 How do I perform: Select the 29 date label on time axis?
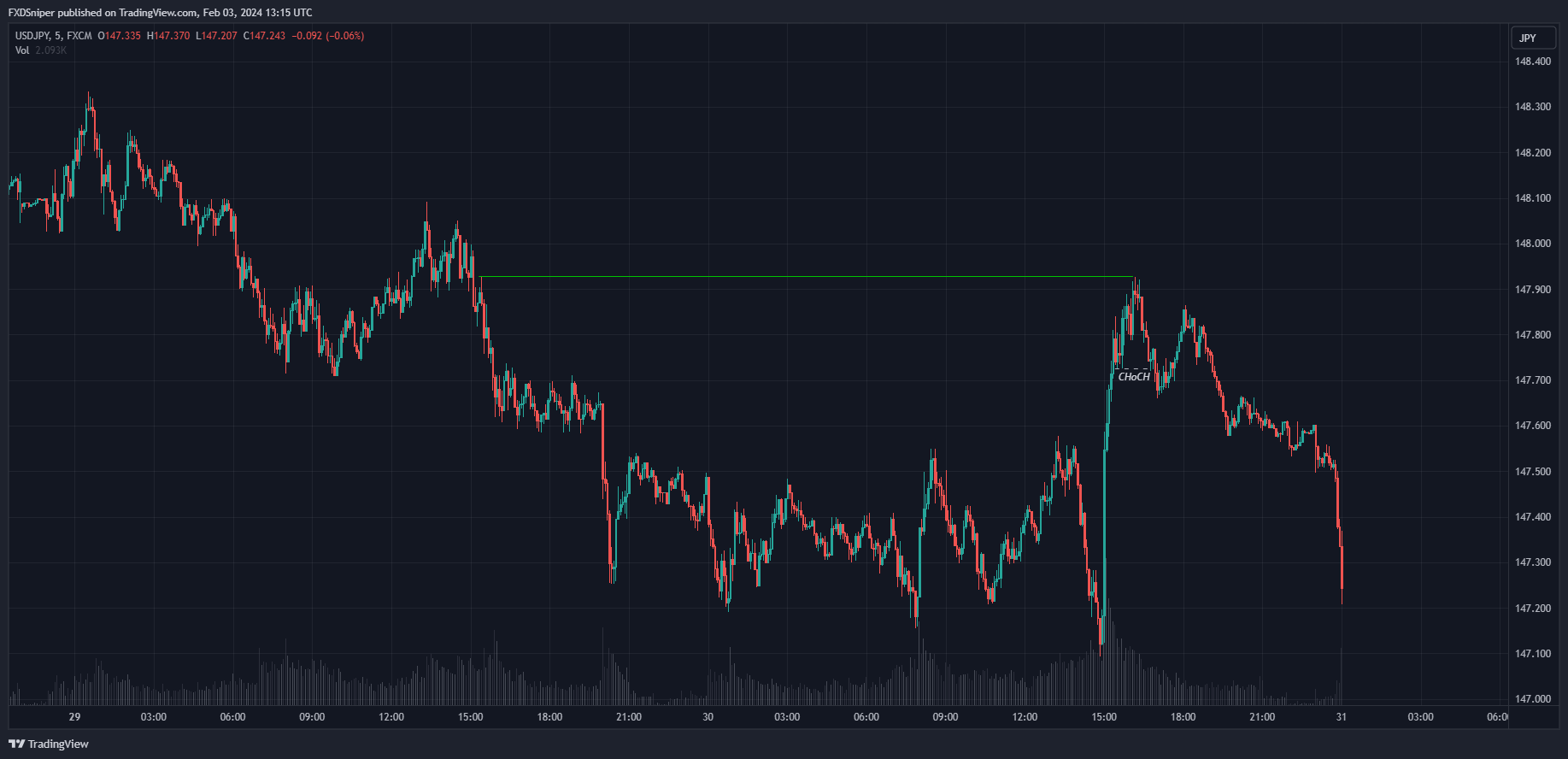(74, 717)
